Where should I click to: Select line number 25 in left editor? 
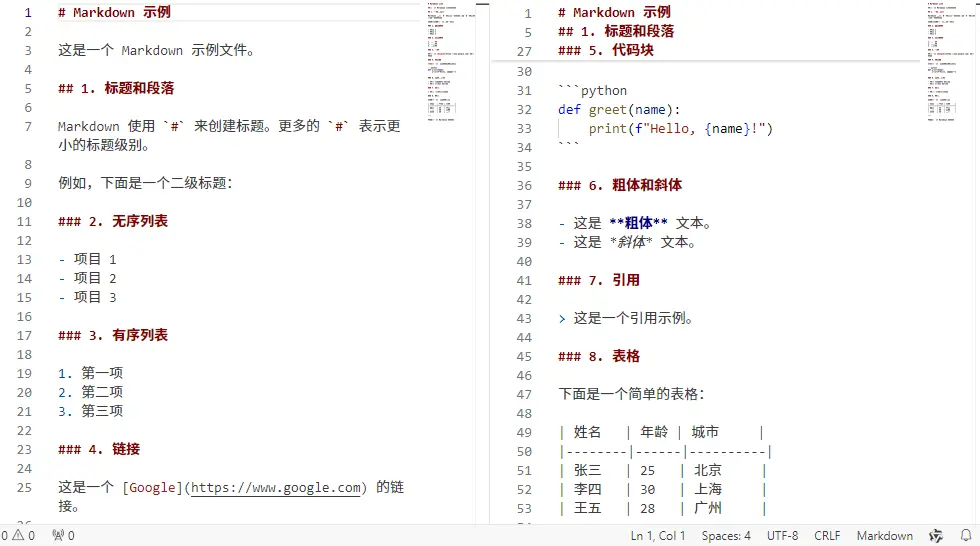[24, 488]
